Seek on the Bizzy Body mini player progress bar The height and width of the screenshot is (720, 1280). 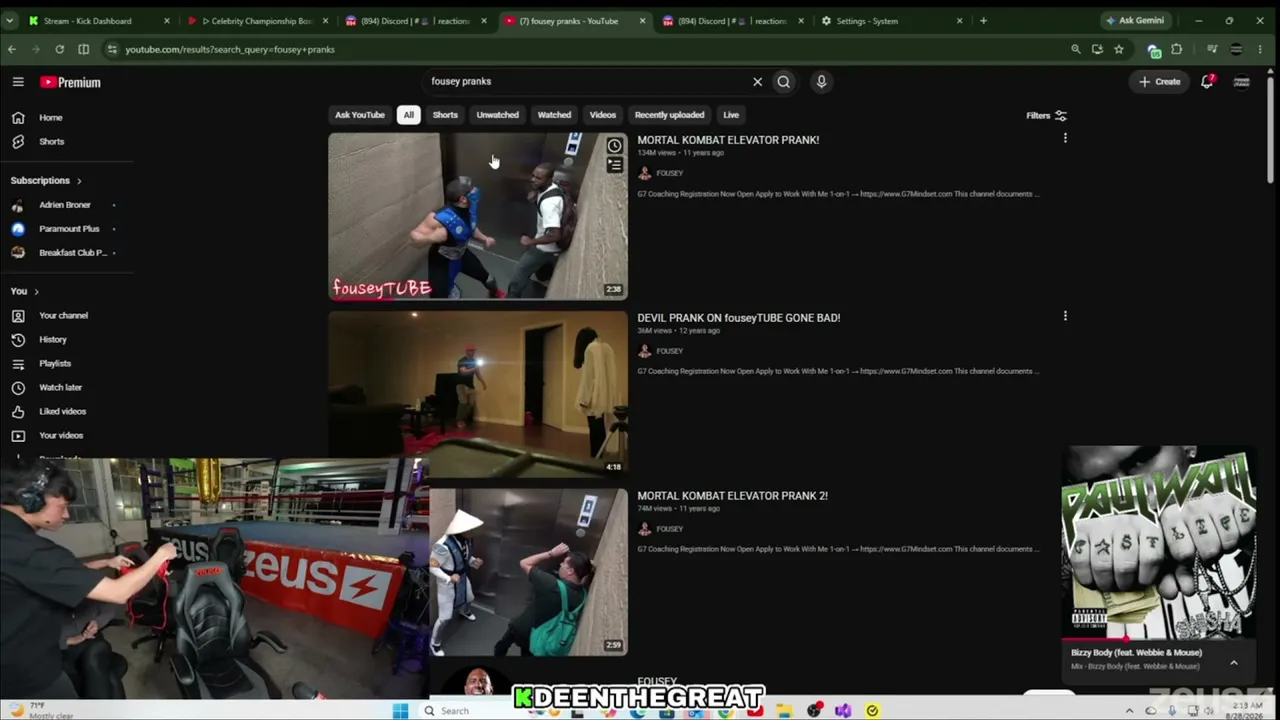click(x=1158, y=639)
